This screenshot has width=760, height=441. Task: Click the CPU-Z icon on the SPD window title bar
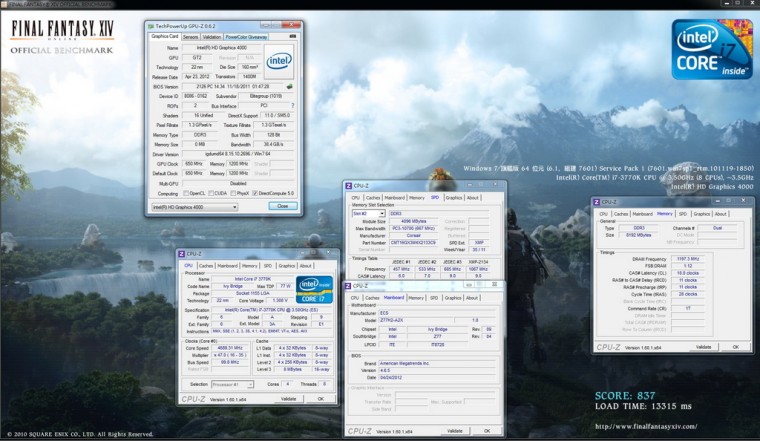(349, 185)
